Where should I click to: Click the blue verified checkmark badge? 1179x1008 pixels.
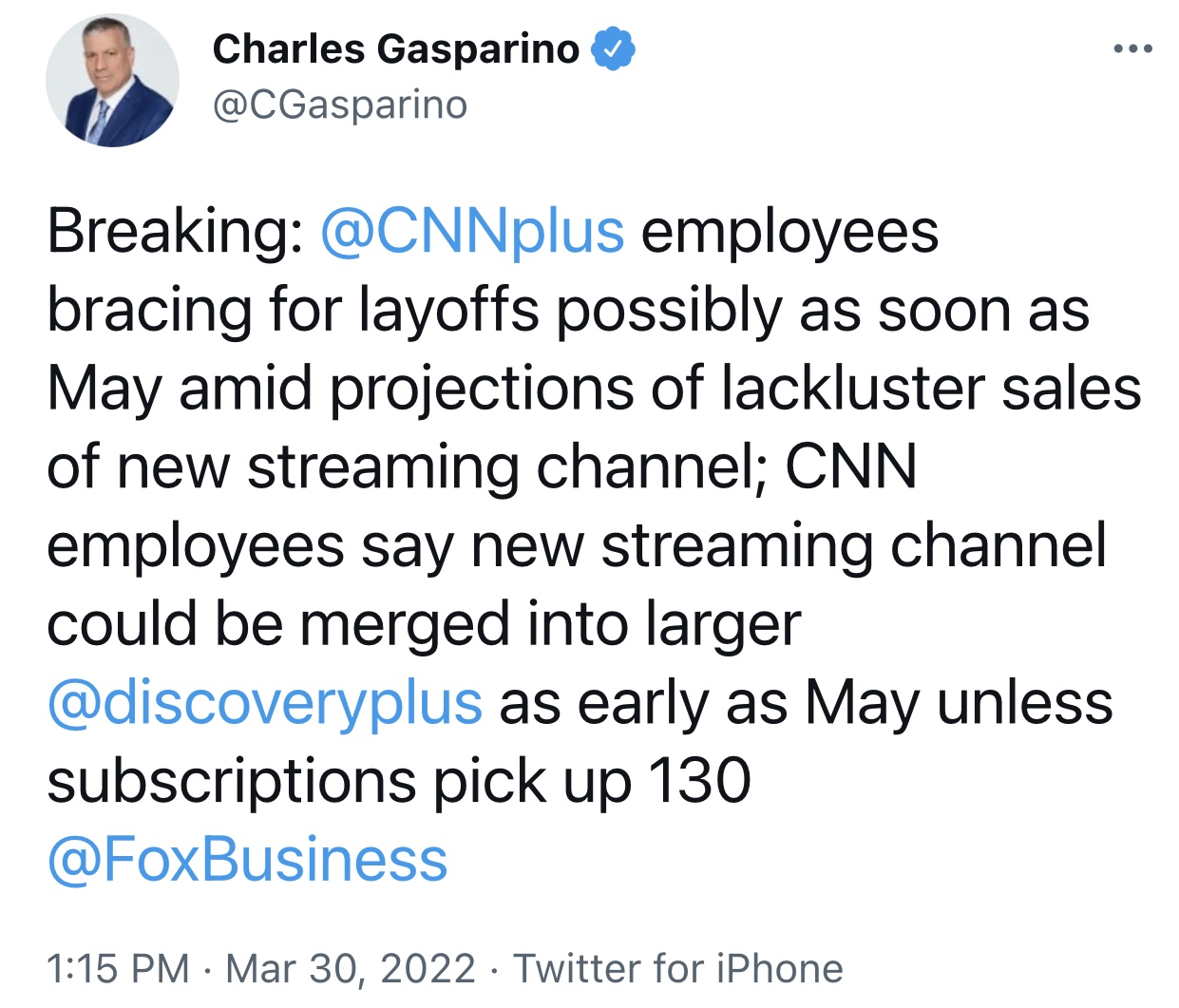pyautogui.click(x=613, y=49)
